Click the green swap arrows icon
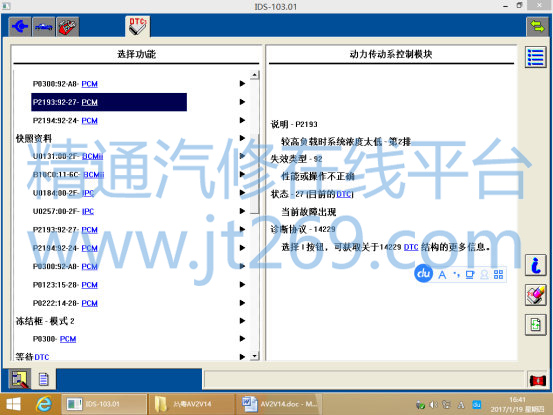Screen dimensions: 553x415 click(x=537, y=26)
